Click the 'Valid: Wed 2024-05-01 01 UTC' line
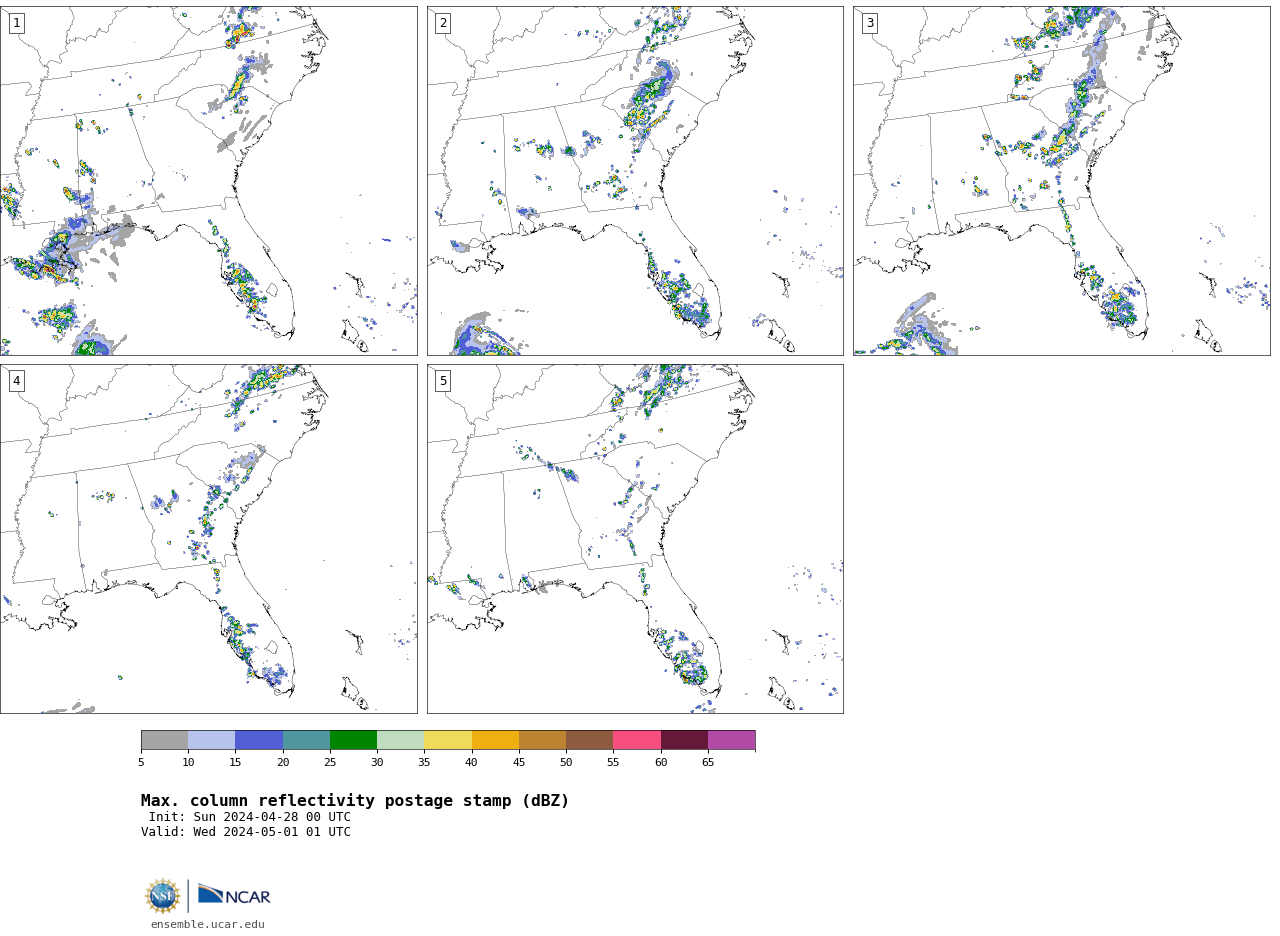This screenshot has height=936, width=1280. pos(246,832)
